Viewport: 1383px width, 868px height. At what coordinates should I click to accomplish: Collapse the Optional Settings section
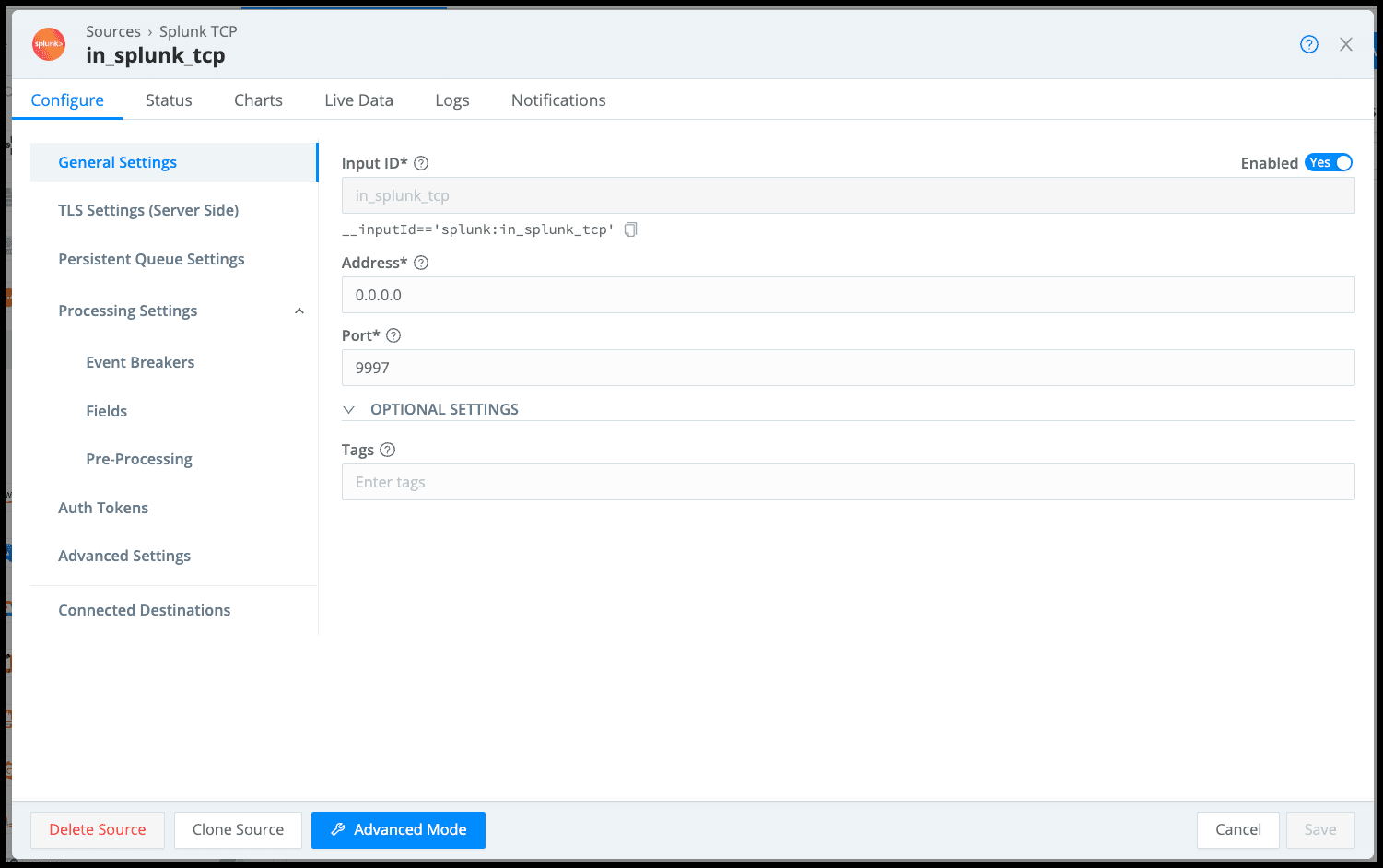(x=349, y=410)
